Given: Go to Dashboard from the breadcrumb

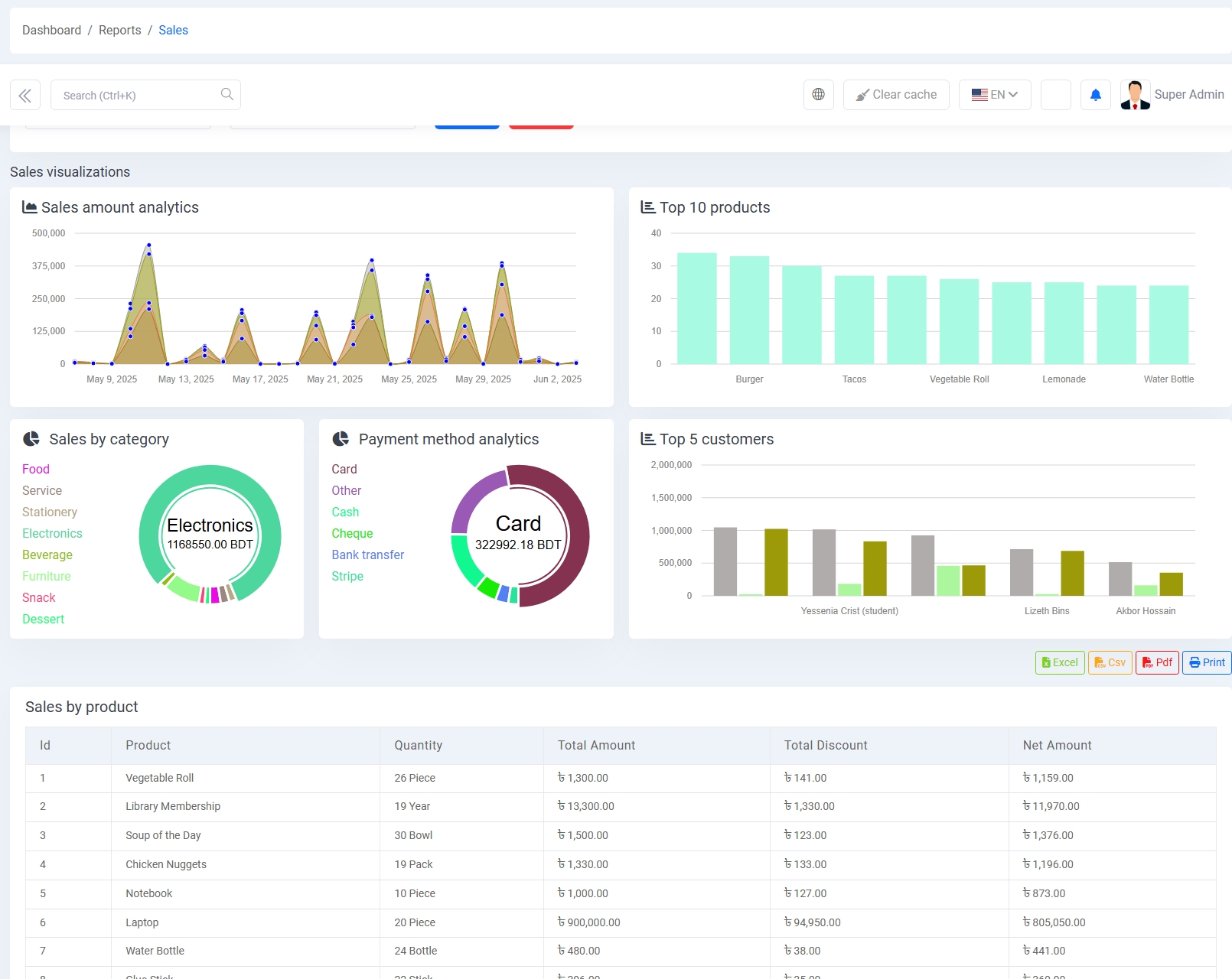Looking at the screenshot, I should click(51, 30).
